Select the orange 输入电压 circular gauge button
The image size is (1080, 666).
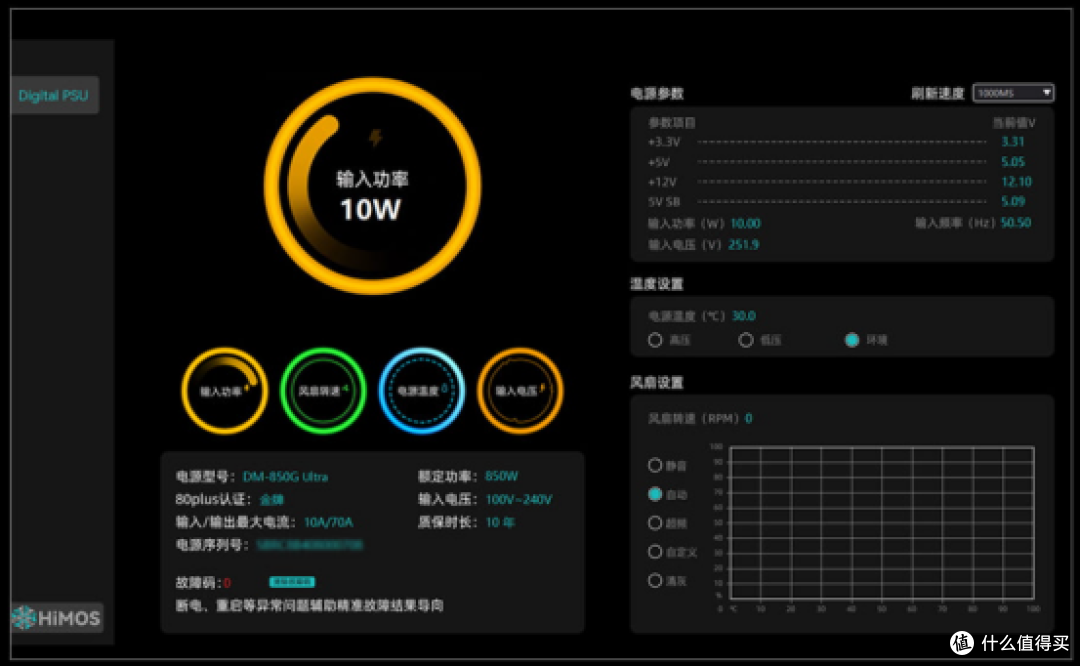click(520, 391)
